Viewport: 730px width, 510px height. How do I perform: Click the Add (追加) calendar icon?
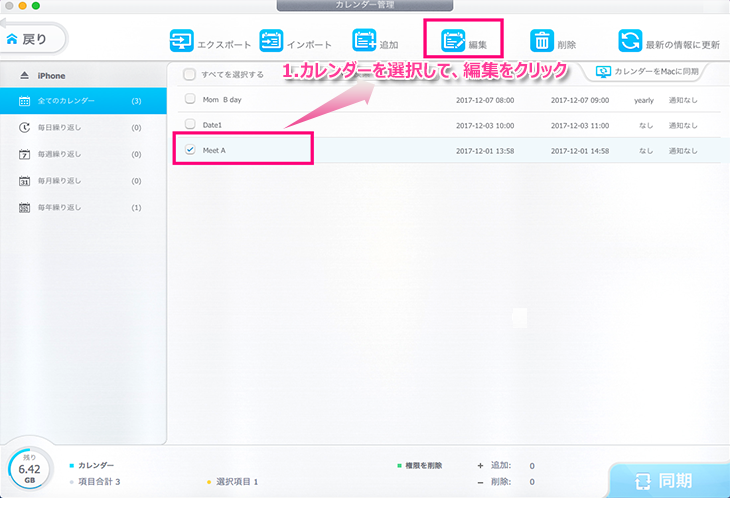(364, 41)
